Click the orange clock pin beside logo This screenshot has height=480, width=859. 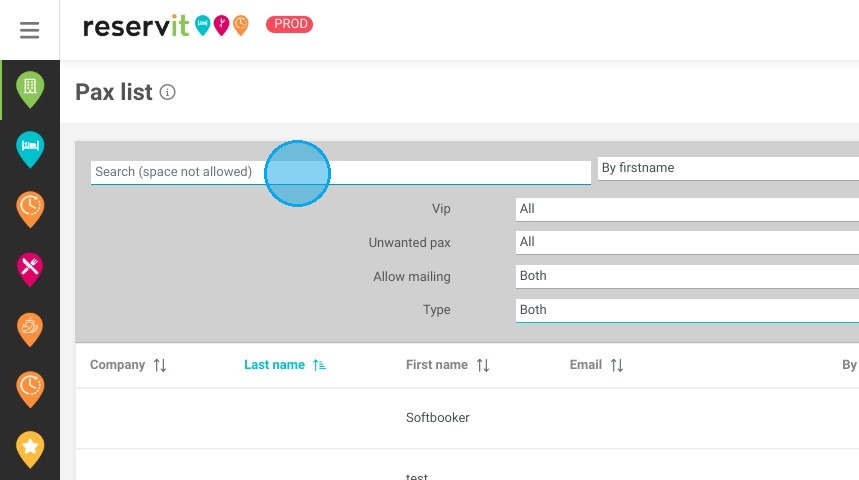click(x=240, y=25)
